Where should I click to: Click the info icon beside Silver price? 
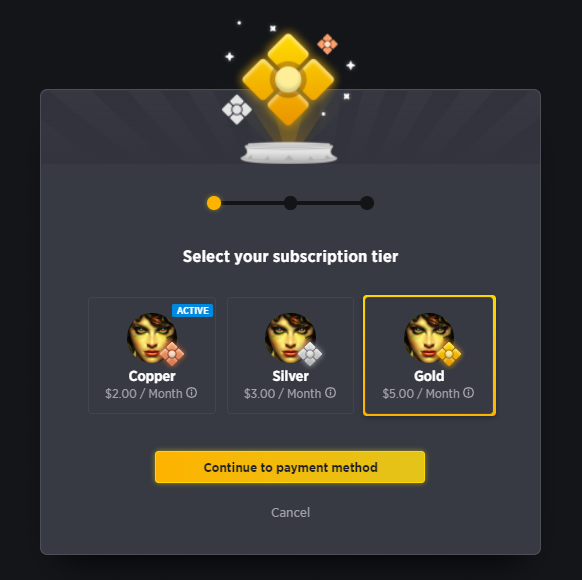tap(330, 393)
